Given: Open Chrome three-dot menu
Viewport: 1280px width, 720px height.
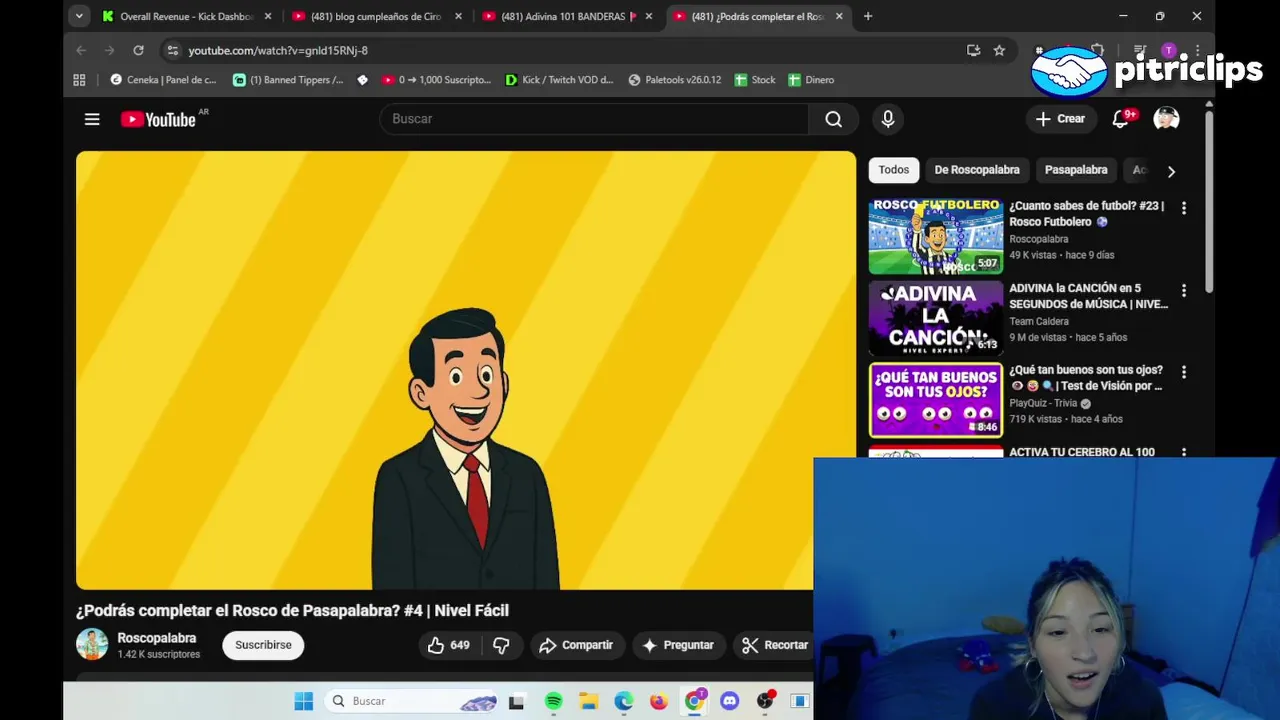Looking at the screenshot, I should click(x=1198, y=50).
